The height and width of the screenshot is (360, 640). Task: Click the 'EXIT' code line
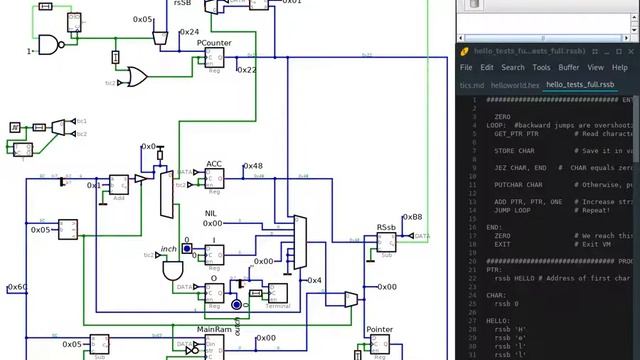502,244
